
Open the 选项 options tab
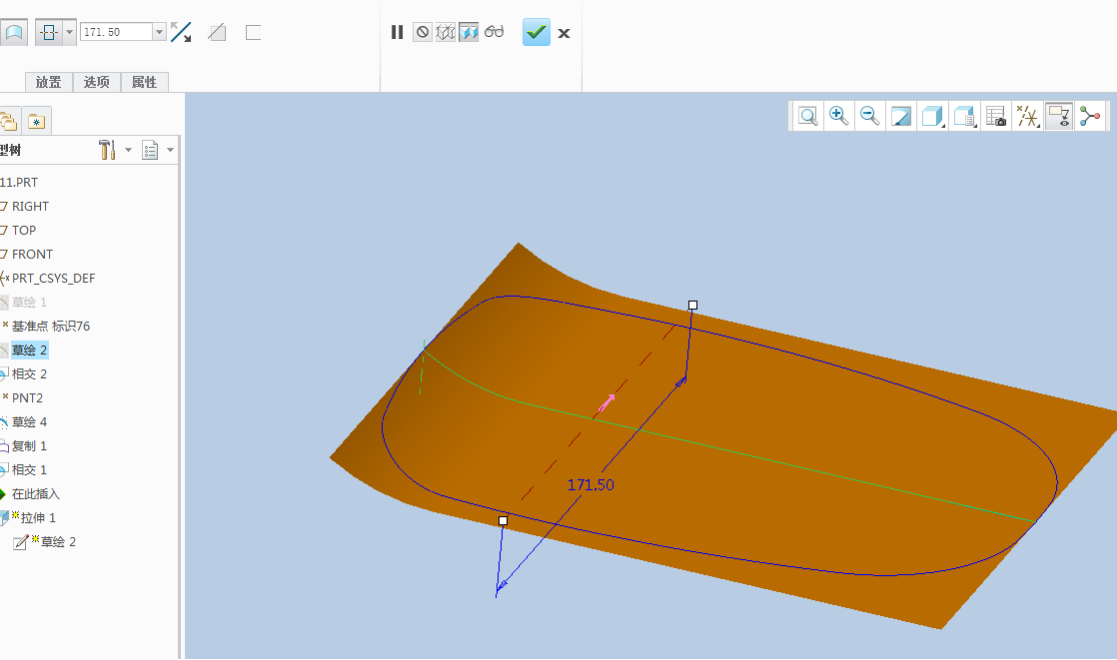point(97,82)
